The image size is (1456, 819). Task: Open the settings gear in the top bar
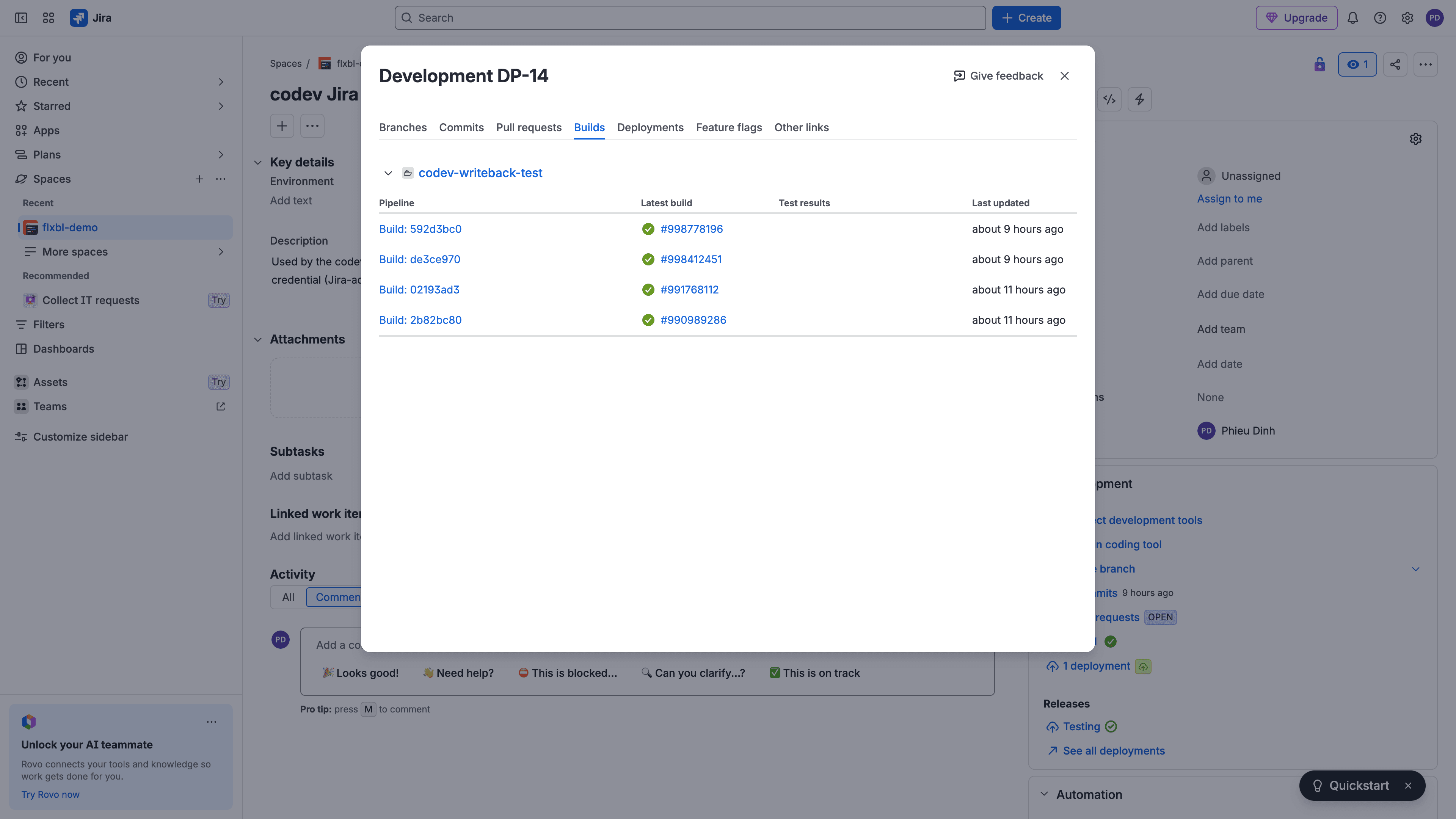click(1407, 18)
